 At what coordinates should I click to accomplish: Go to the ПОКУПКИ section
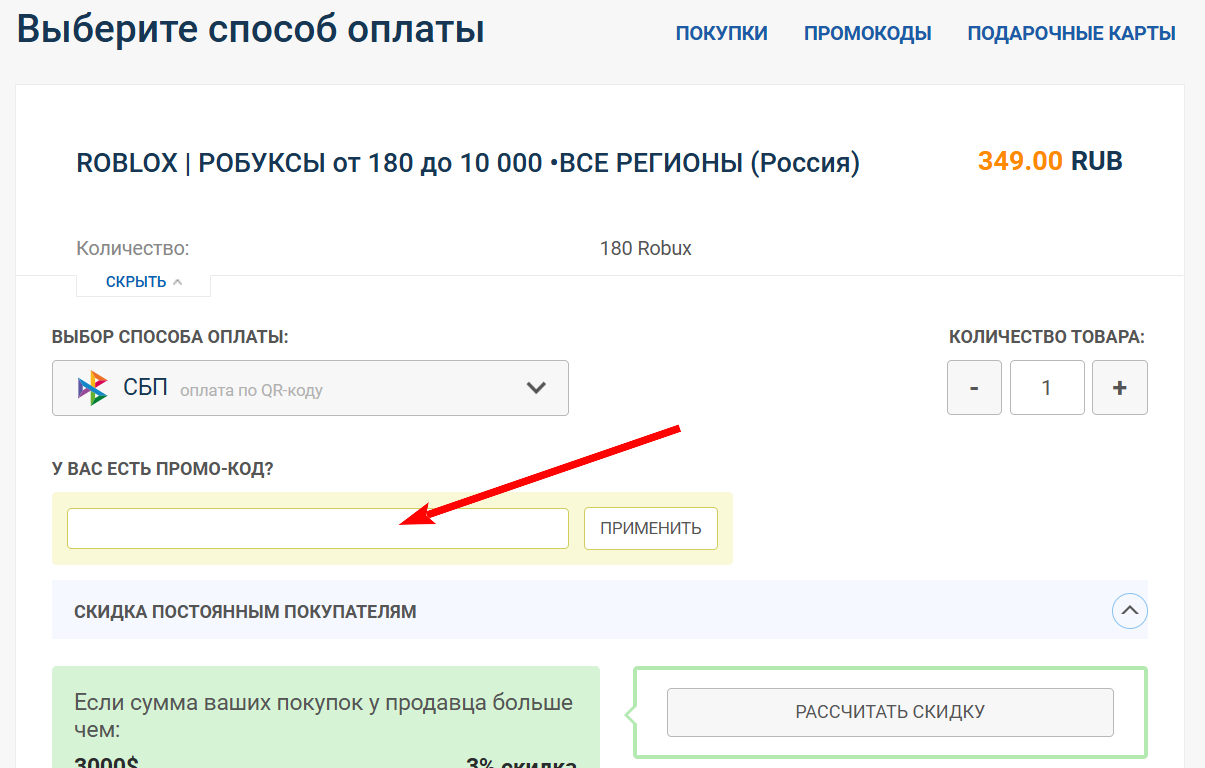pos(722,32)
